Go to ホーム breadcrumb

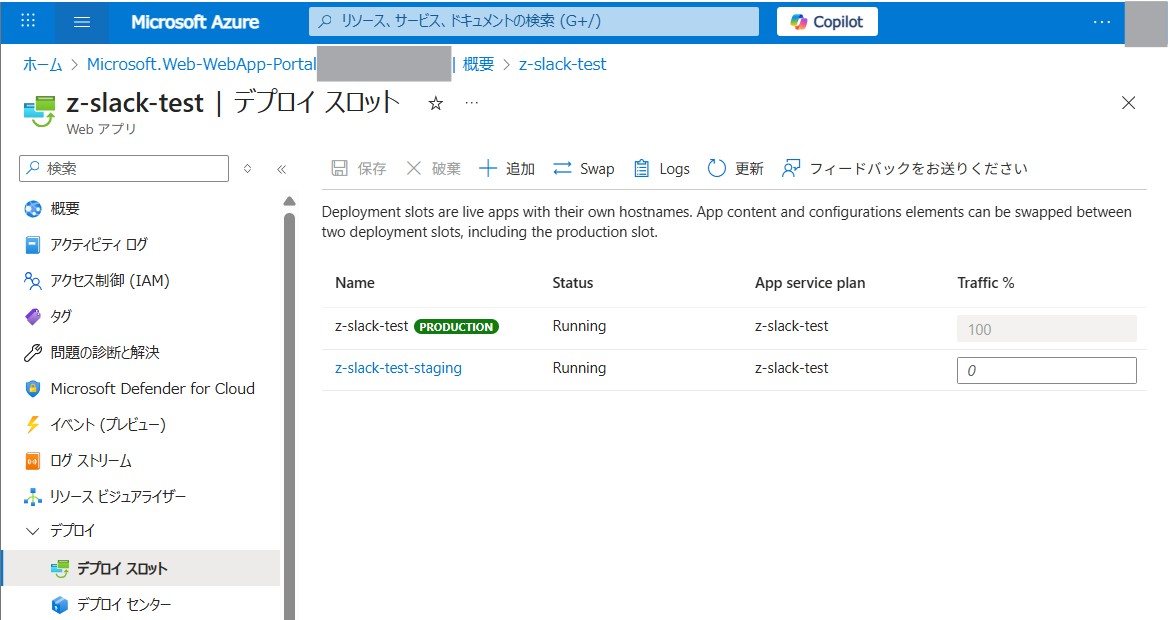[42, 64]
